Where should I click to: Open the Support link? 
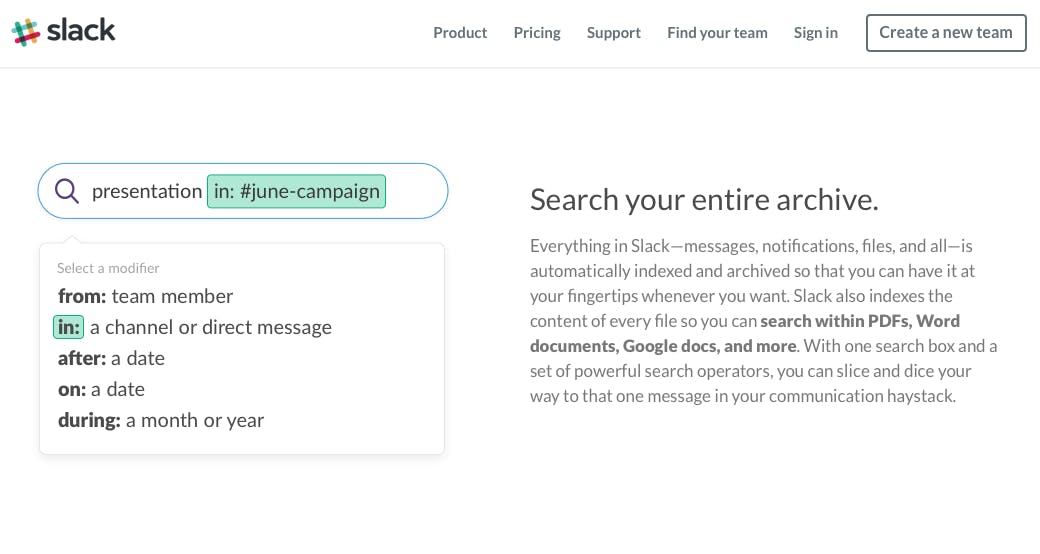614,33
